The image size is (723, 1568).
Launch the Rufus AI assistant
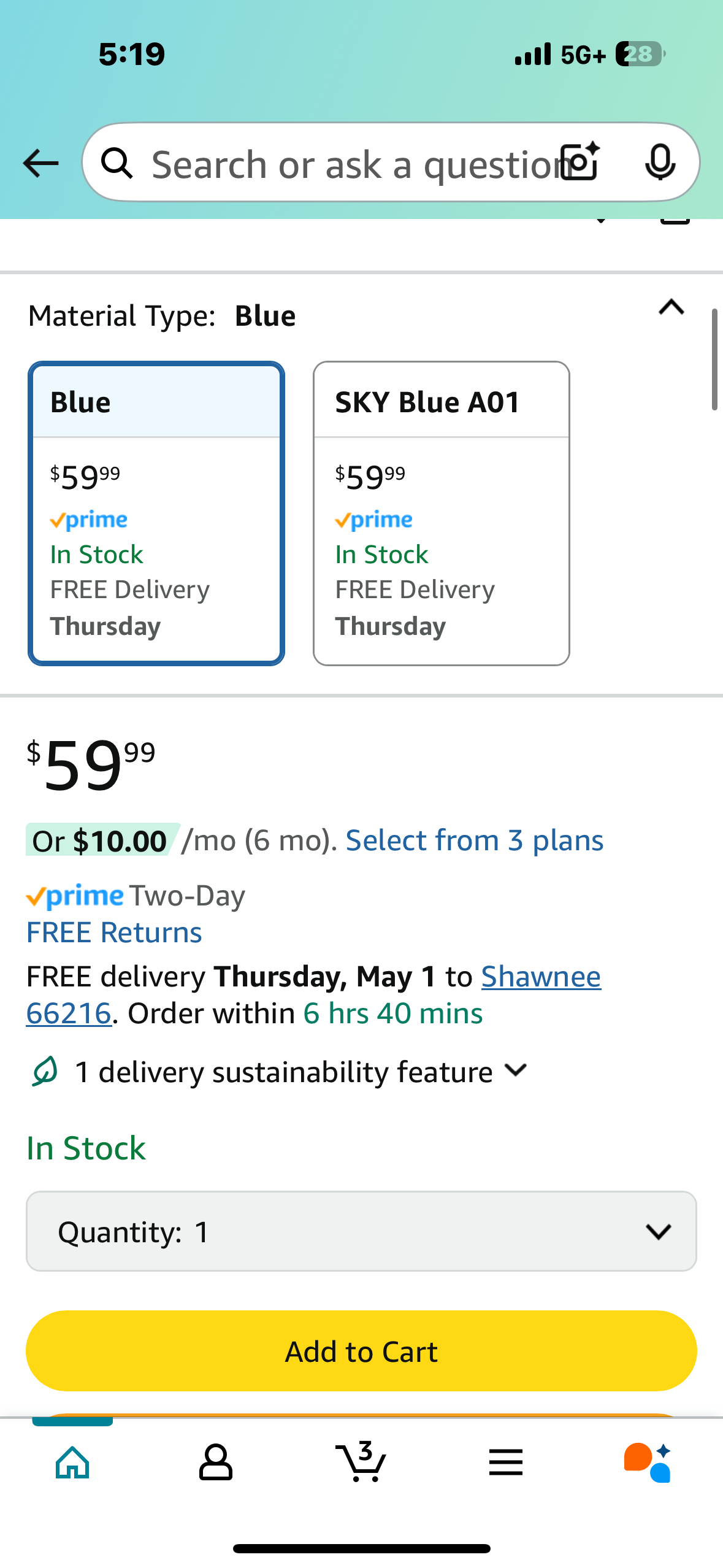pos(648,1462)
